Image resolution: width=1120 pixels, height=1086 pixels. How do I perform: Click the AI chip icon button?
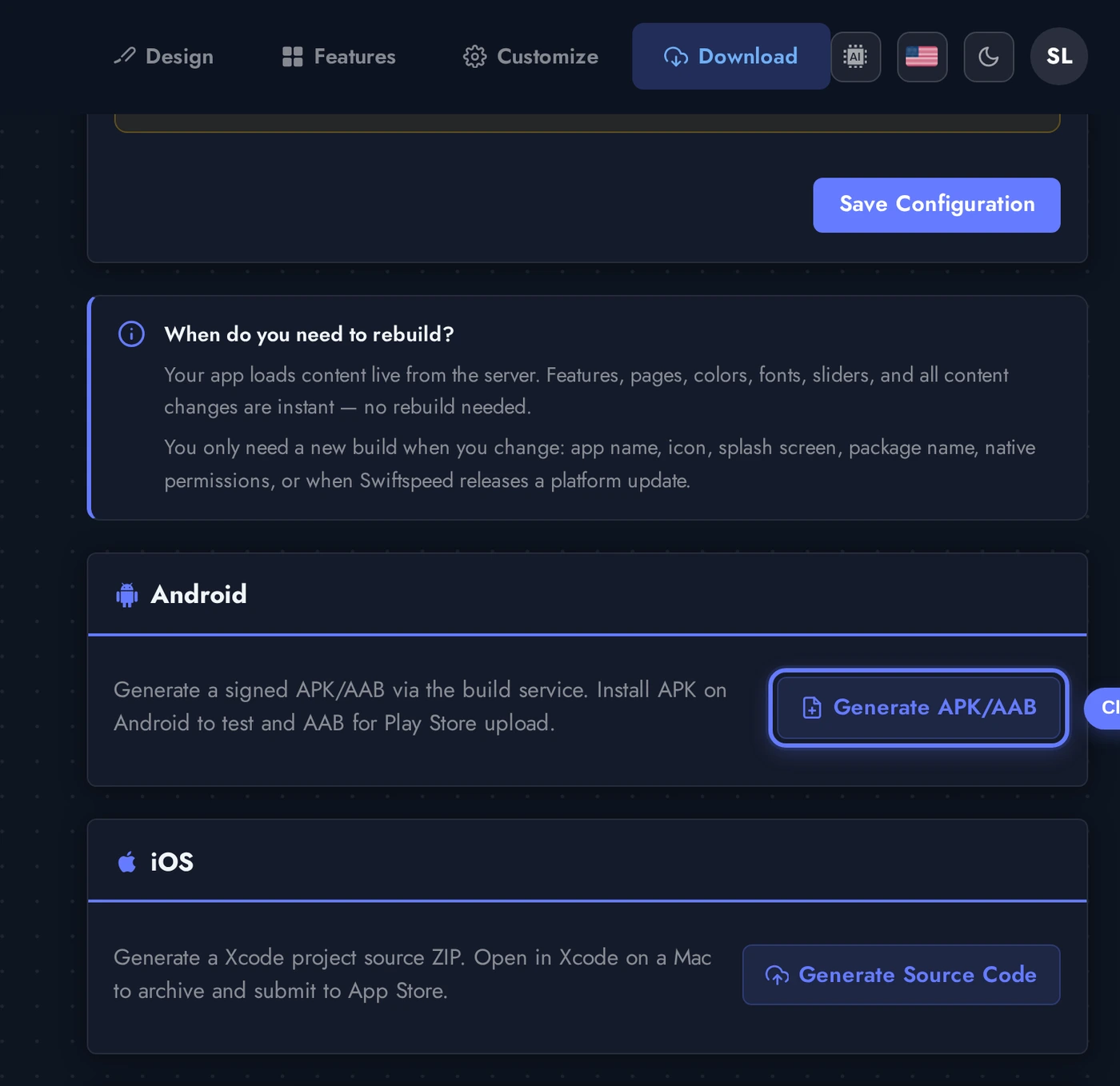(x=855, y=57)
